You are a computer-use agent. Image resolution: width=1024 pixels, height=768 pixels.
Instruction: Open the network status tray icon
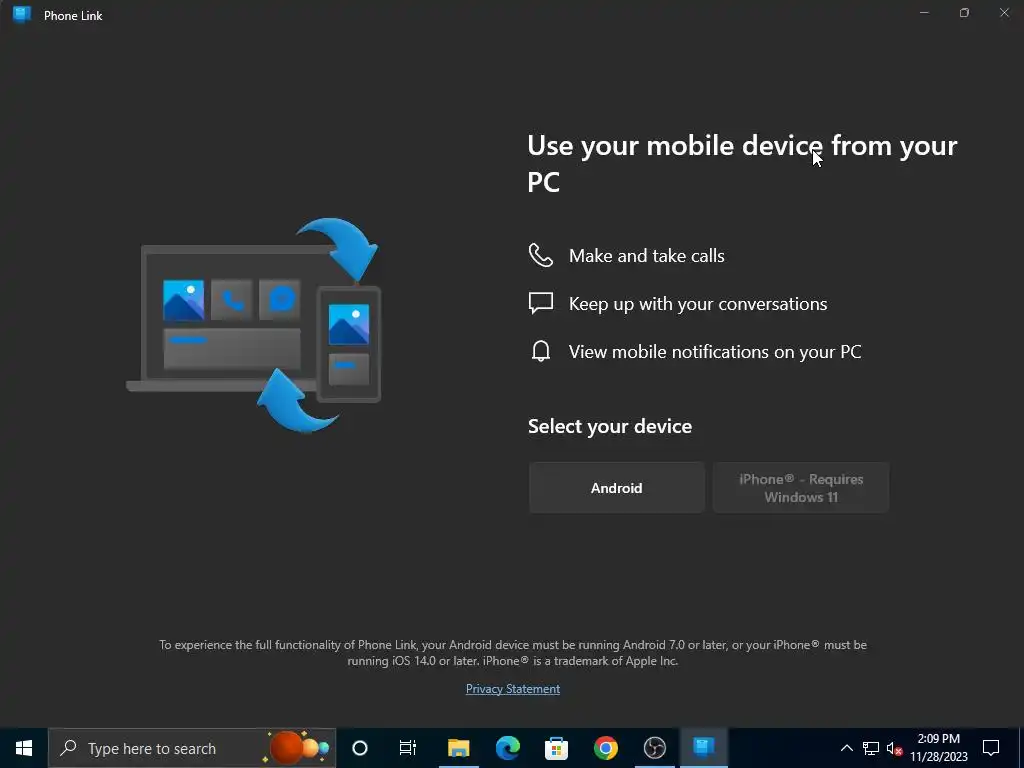(871, 748)
